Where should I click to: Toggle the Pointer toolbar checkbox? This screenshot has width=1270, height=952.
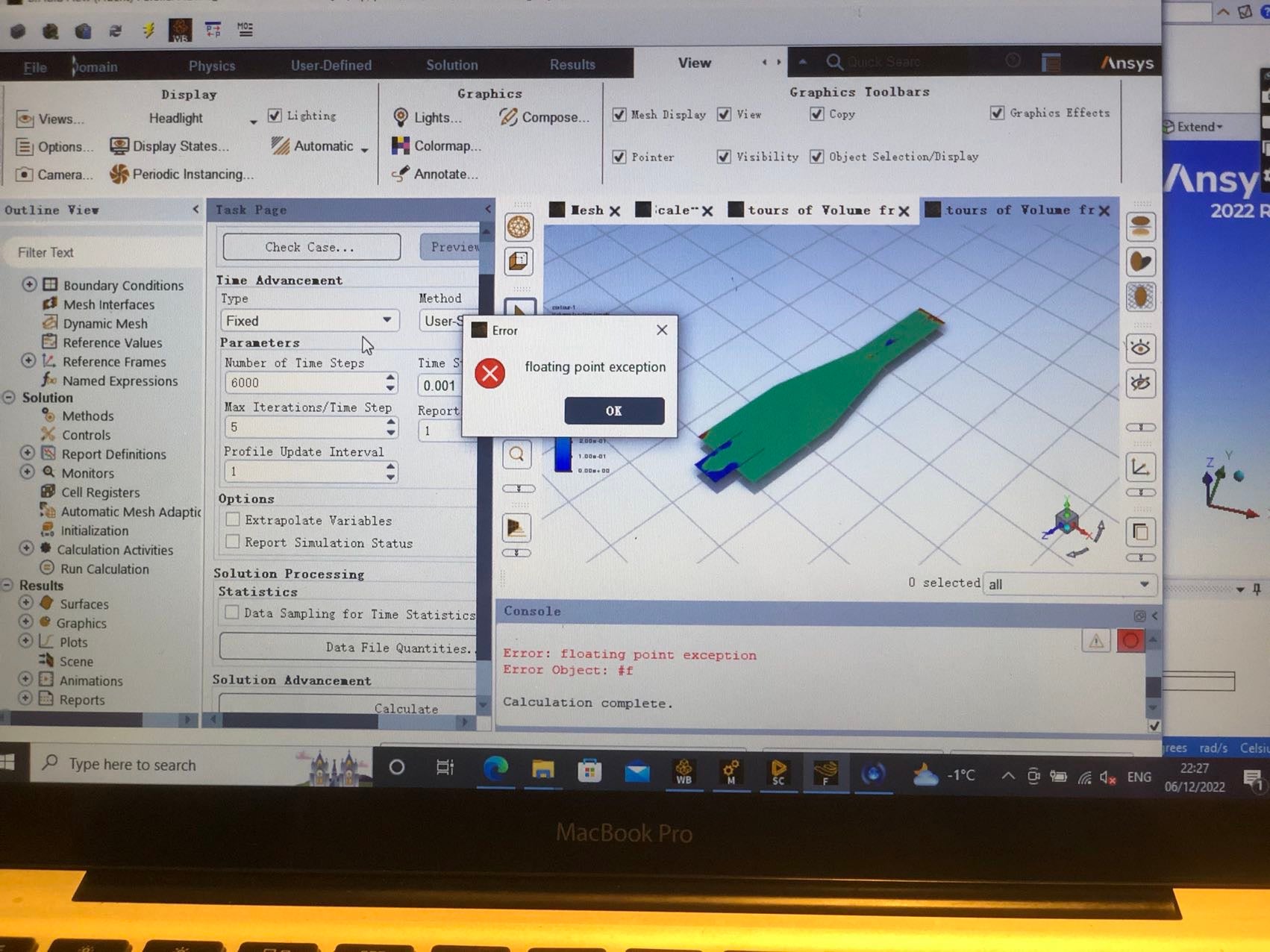coord(619,157)
